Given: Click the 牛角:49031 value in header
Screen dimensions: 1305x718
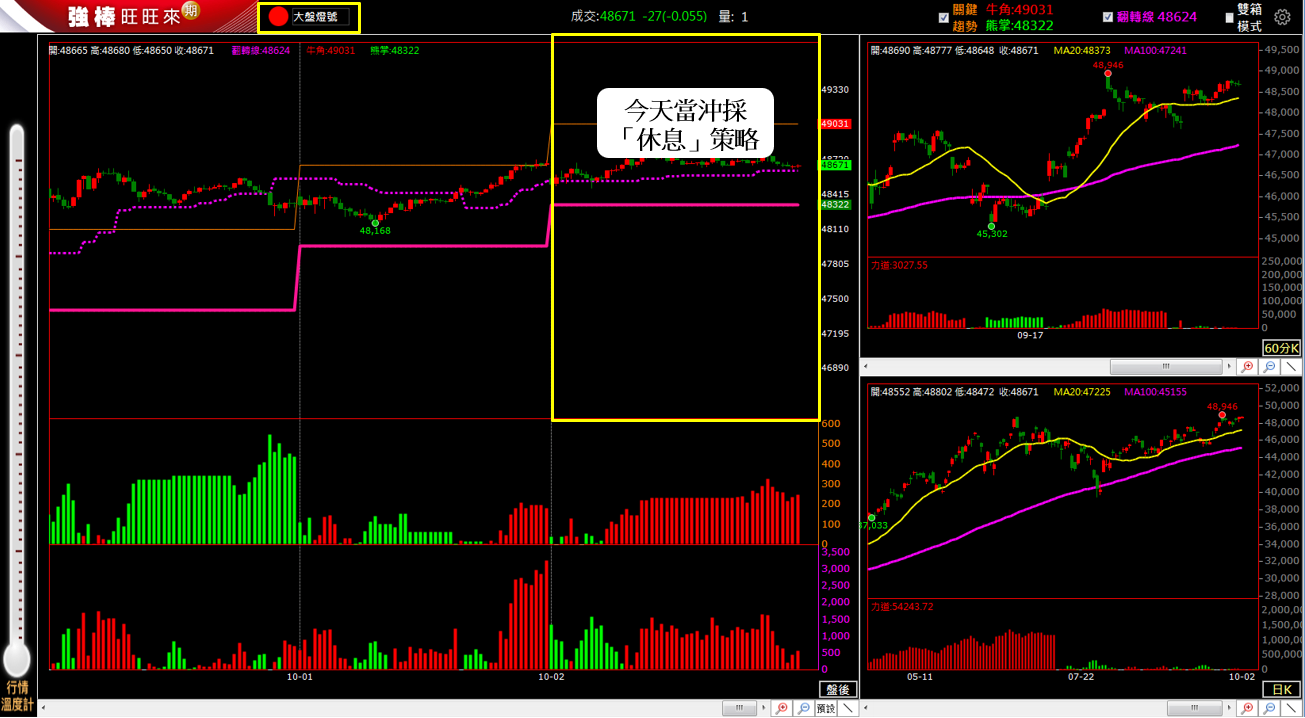Looking at the screenshot, I should (1019, 9).
